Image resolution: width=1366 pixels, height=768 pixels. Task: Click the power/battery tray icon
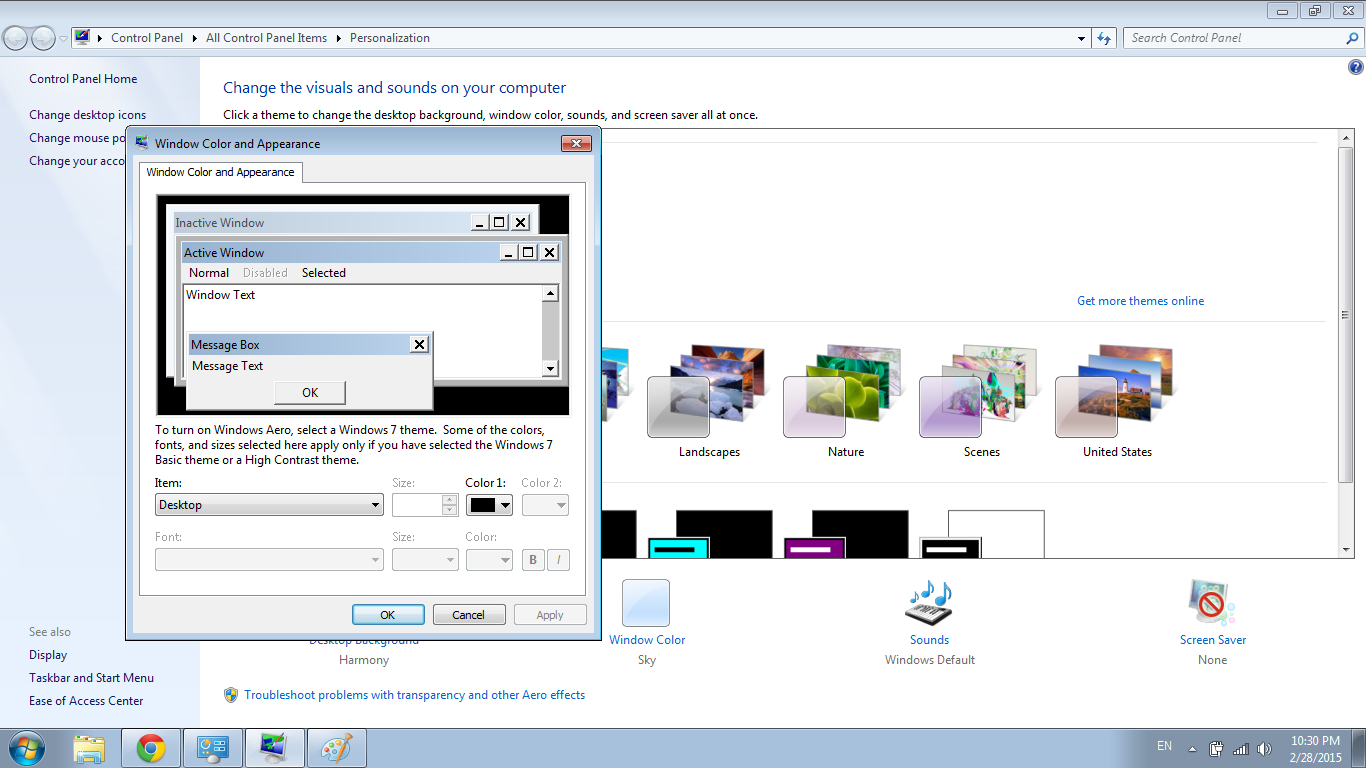tap(1217, 748)
